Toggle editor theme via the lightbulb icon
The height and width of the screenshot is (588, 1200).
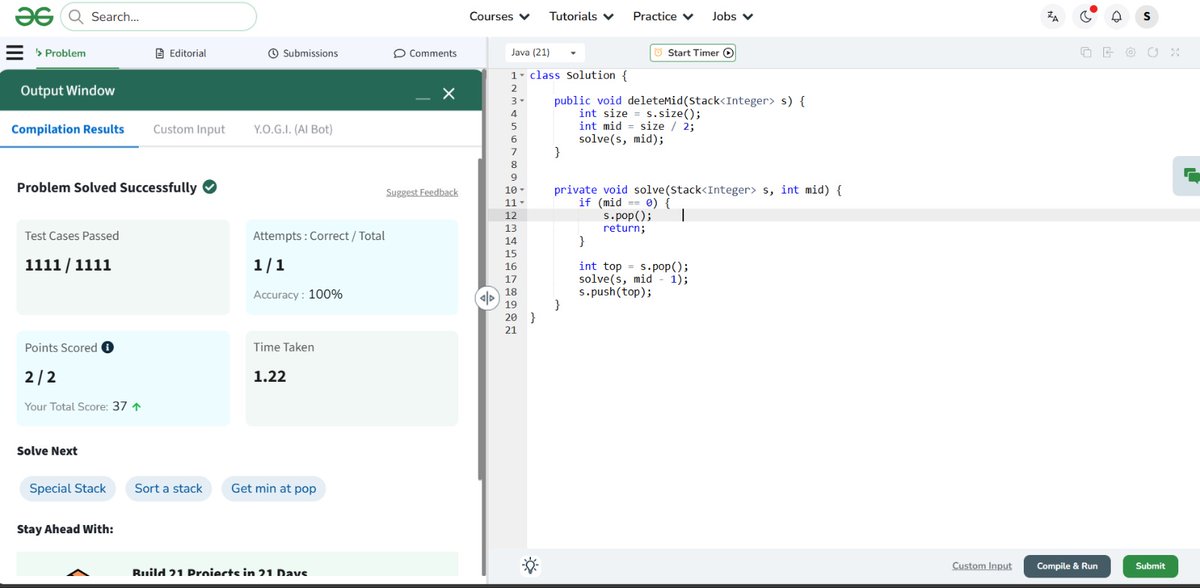click(530, 565)
